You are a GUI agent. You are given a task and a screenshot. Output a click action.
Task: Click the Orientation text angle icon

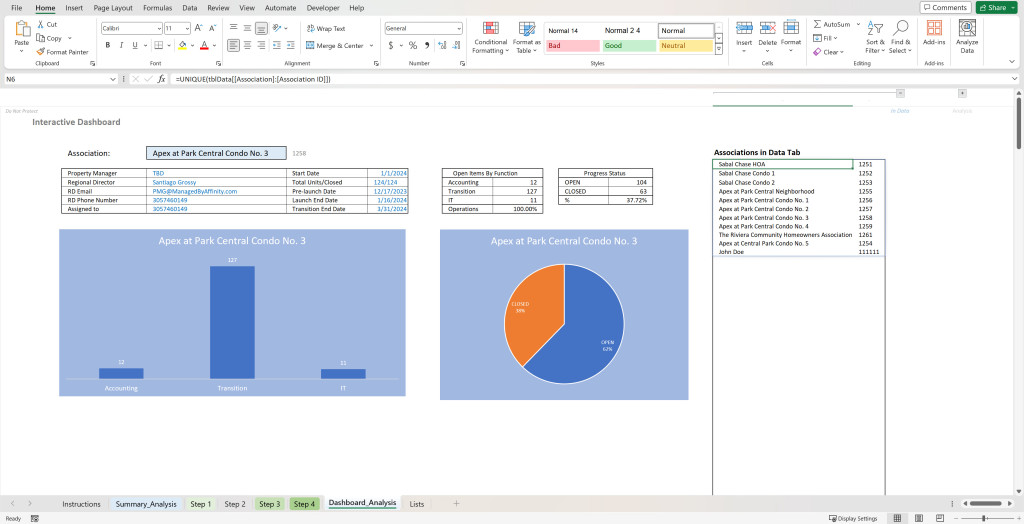[277, 28]
